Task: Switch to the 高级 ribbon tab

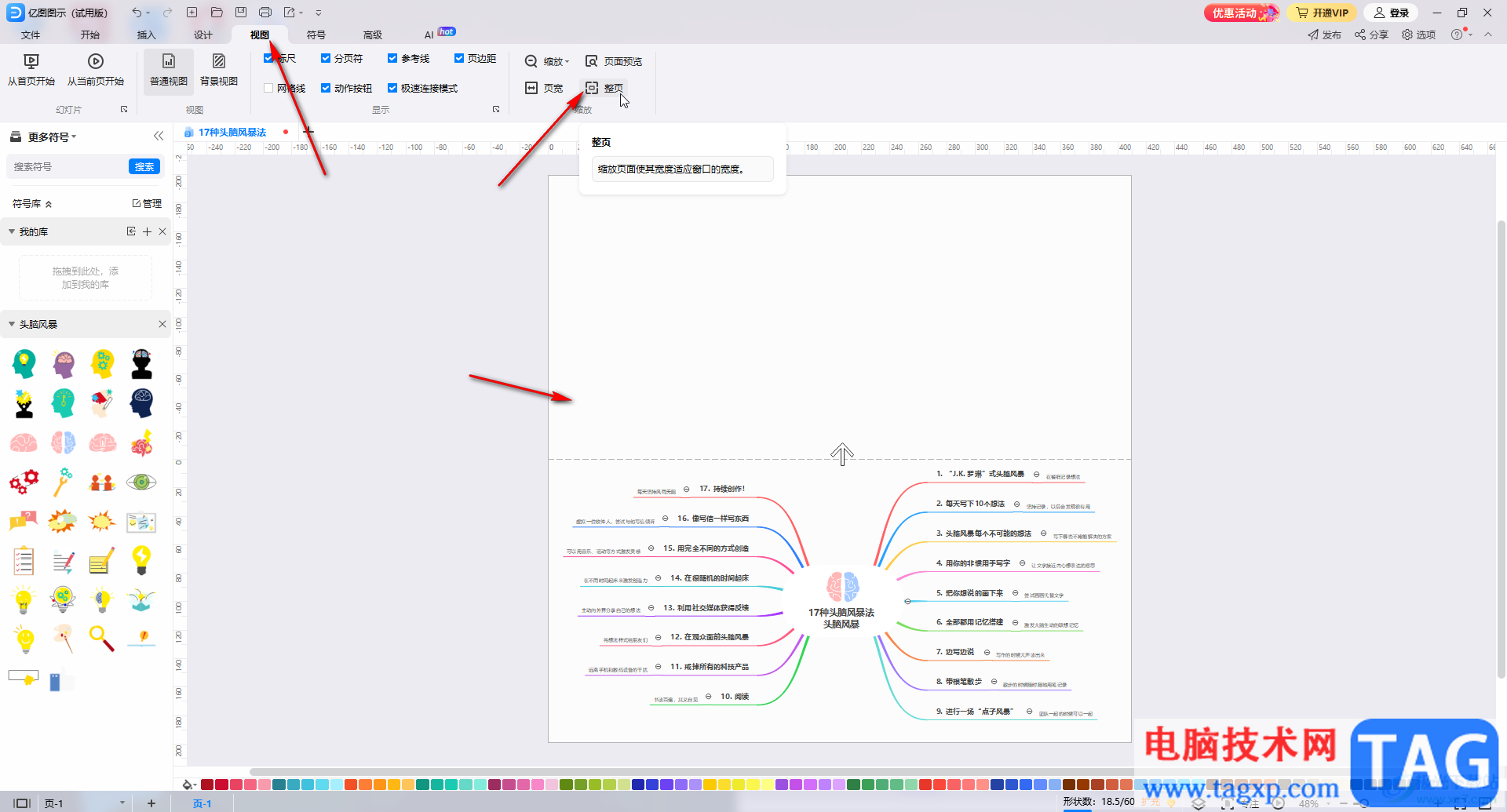Action: (373, 35)
